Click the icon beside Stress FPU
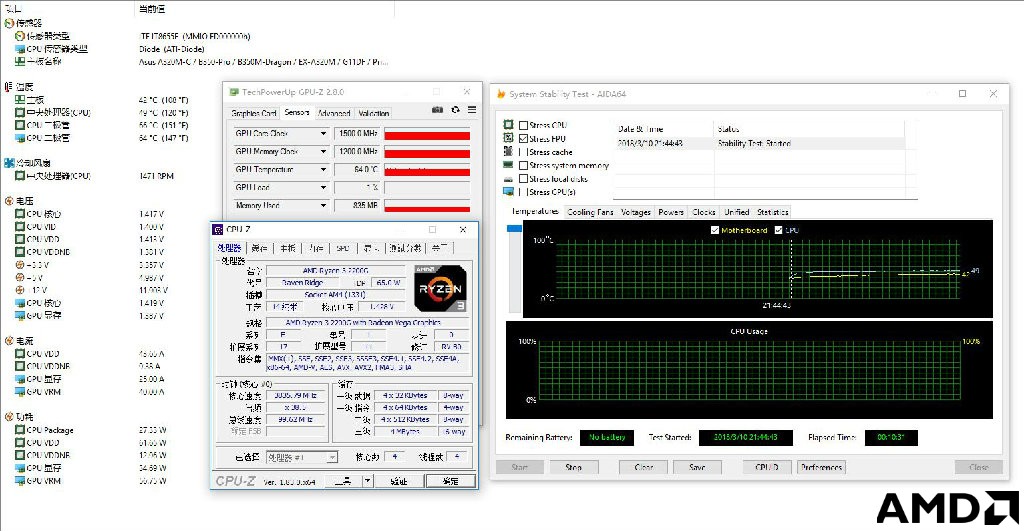Screen dimensions: 1024x531 pyautogui.click(x=508, y=138)
